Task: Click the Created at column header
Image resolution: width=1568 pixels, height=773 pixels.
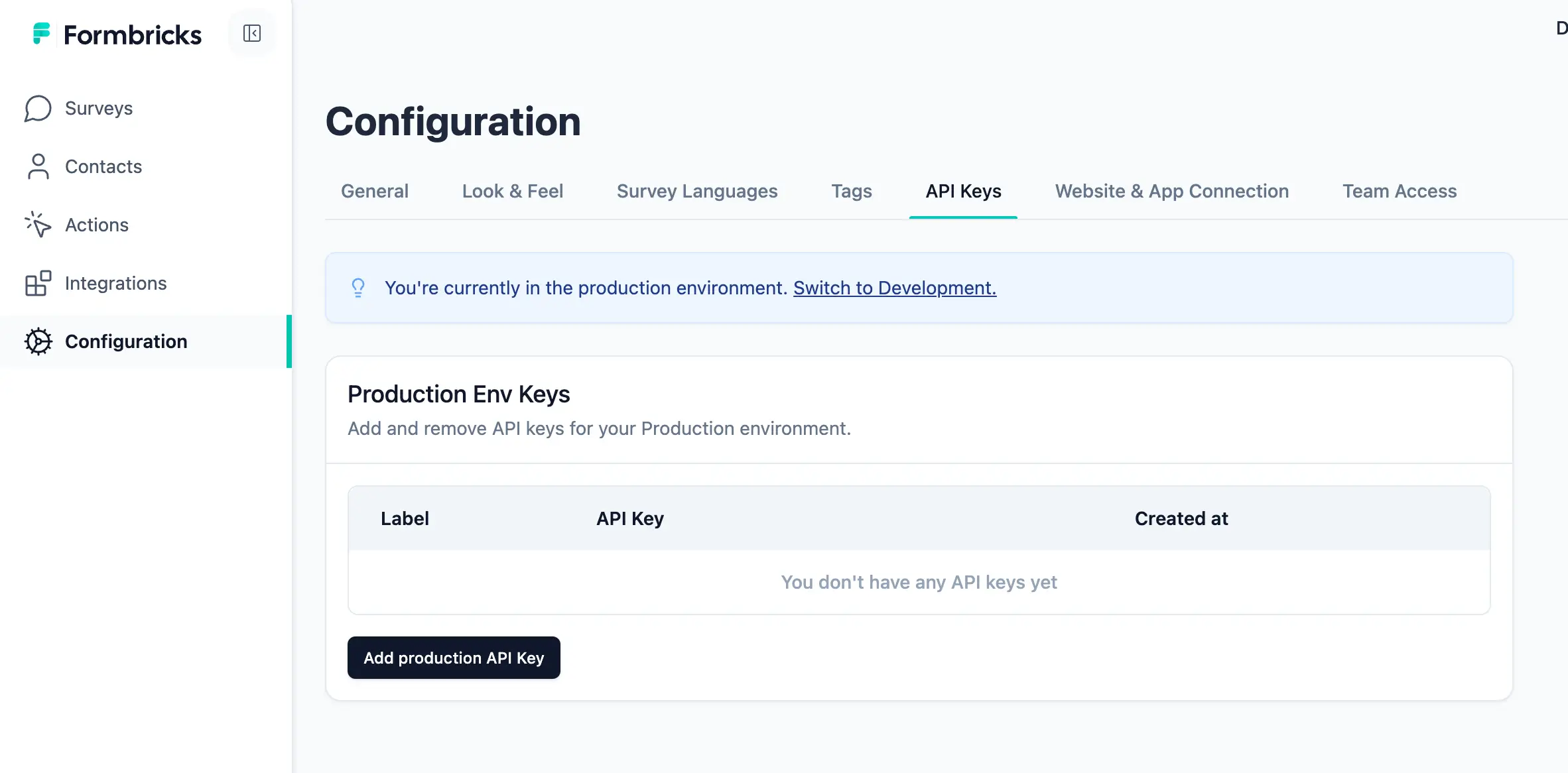Action: click(1181, 518)
